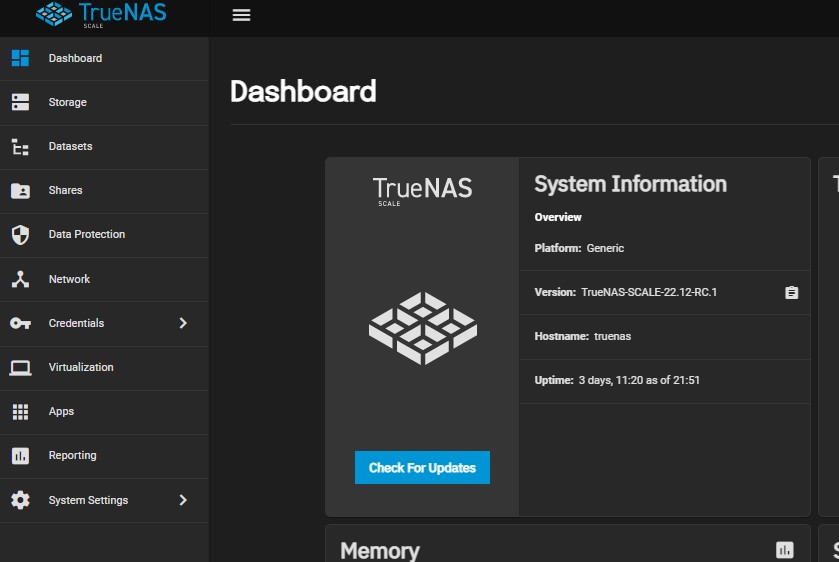Expand the System Settings submenu chevron
The image size is (839, 562).
(x=183, y=500)
